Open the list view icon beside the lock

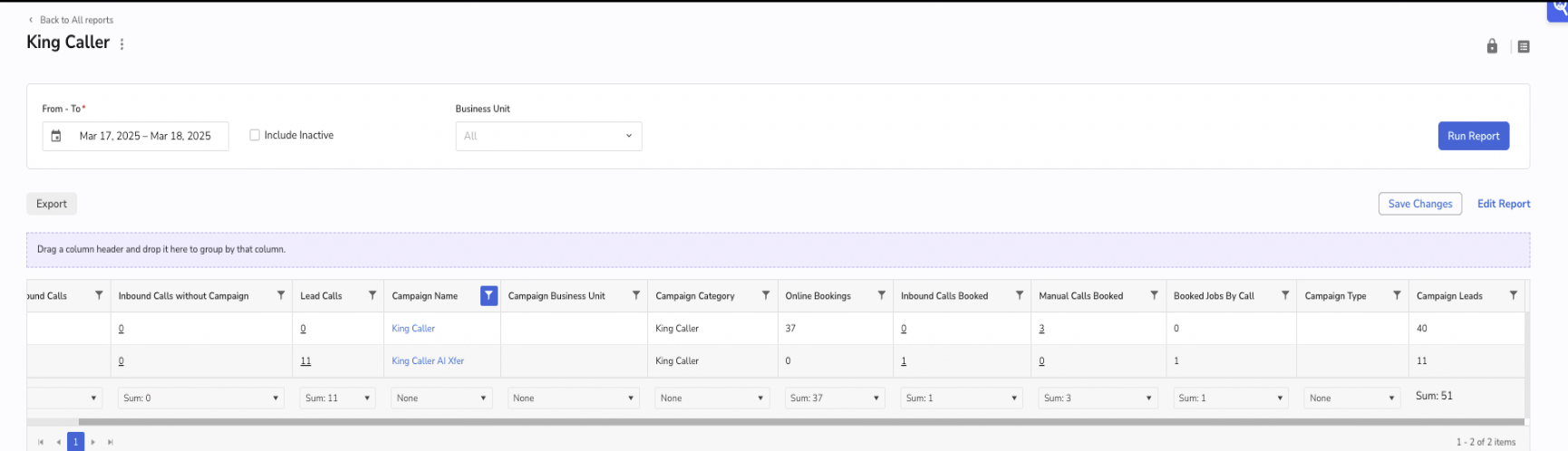[1524, 46]
